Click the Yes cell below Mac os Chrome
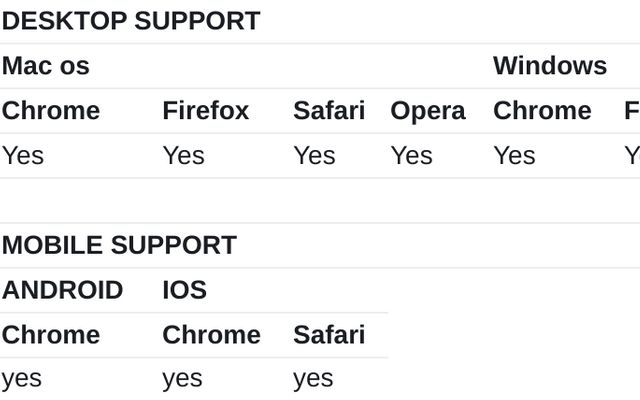Screen dimensions: 640x400 point(23,156)
